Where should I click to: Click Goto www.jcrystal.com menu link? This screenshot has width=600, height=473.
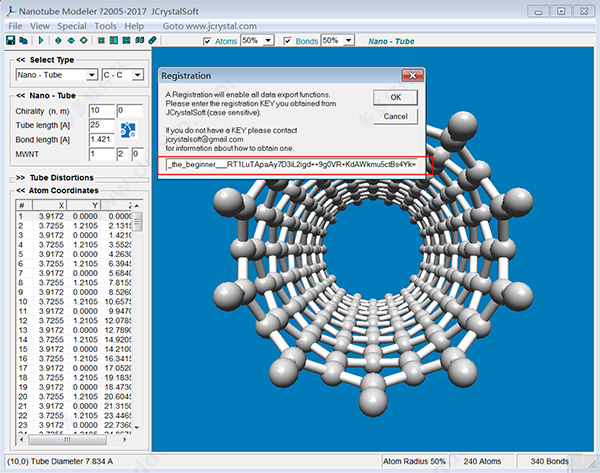210,26
